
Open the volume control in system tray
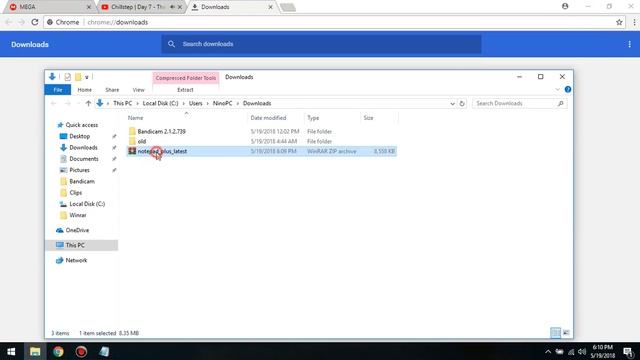pos(582,351)
